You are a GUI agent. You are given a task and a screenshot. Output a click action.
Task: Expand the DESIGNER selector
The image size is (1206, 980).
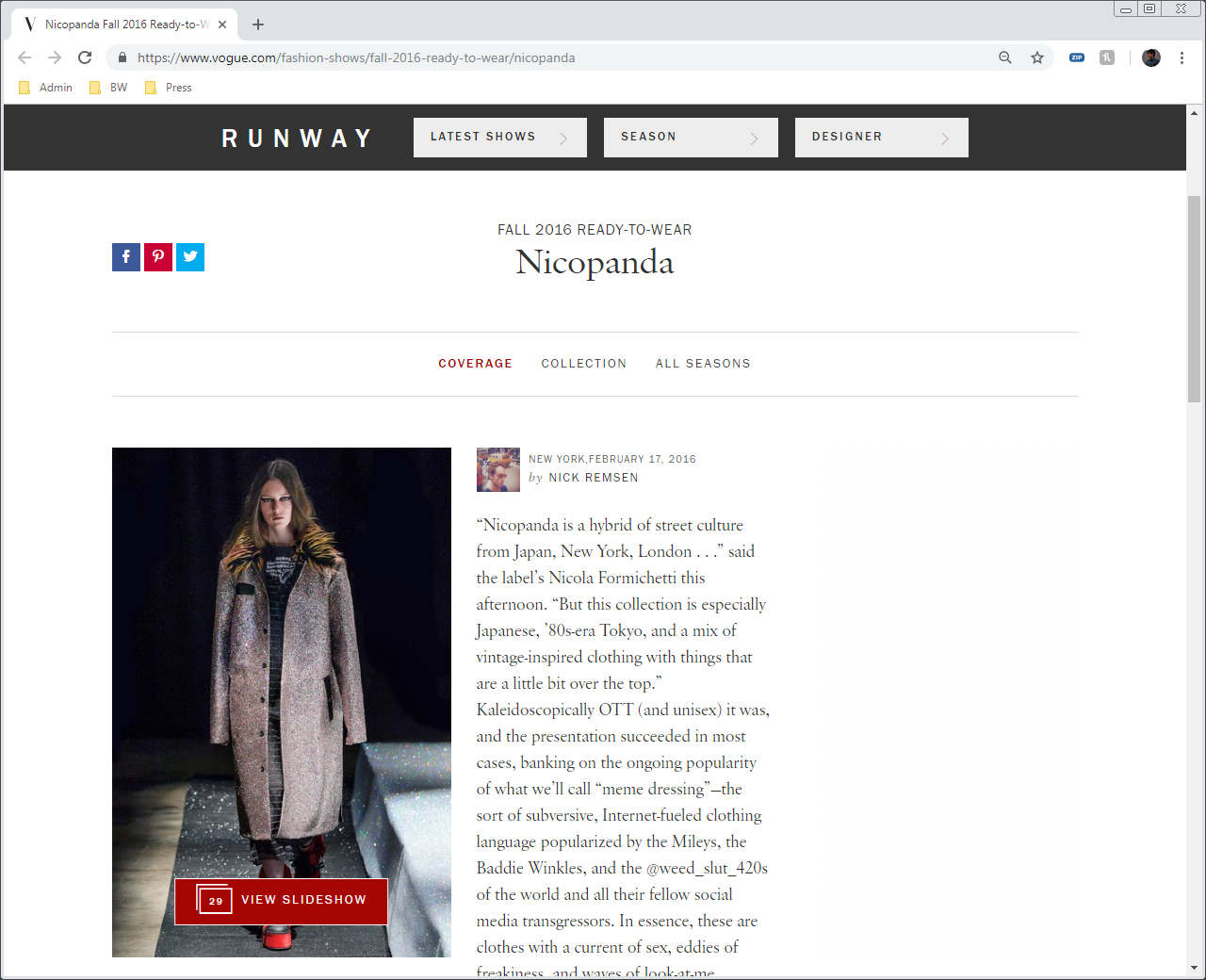tap(881, 137)
